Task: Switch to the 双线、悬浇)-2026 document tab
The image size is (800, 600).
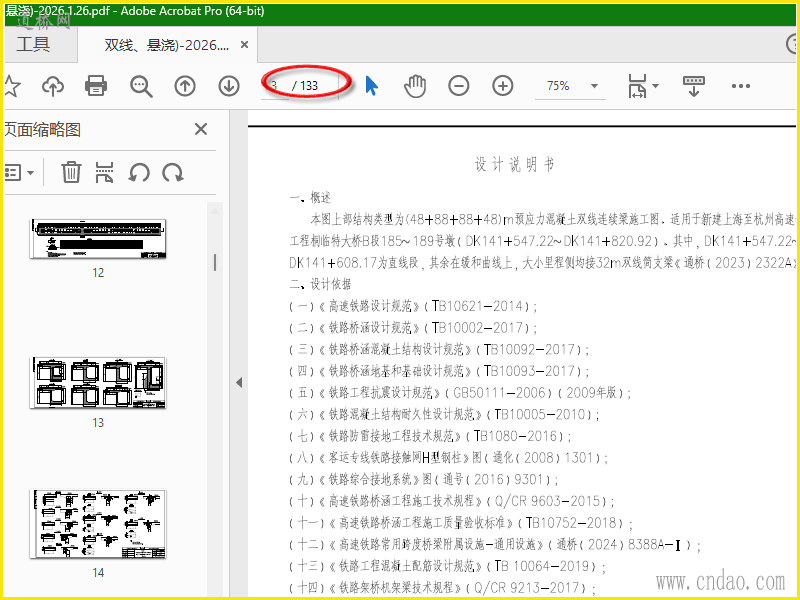Action: click(166, 45)
